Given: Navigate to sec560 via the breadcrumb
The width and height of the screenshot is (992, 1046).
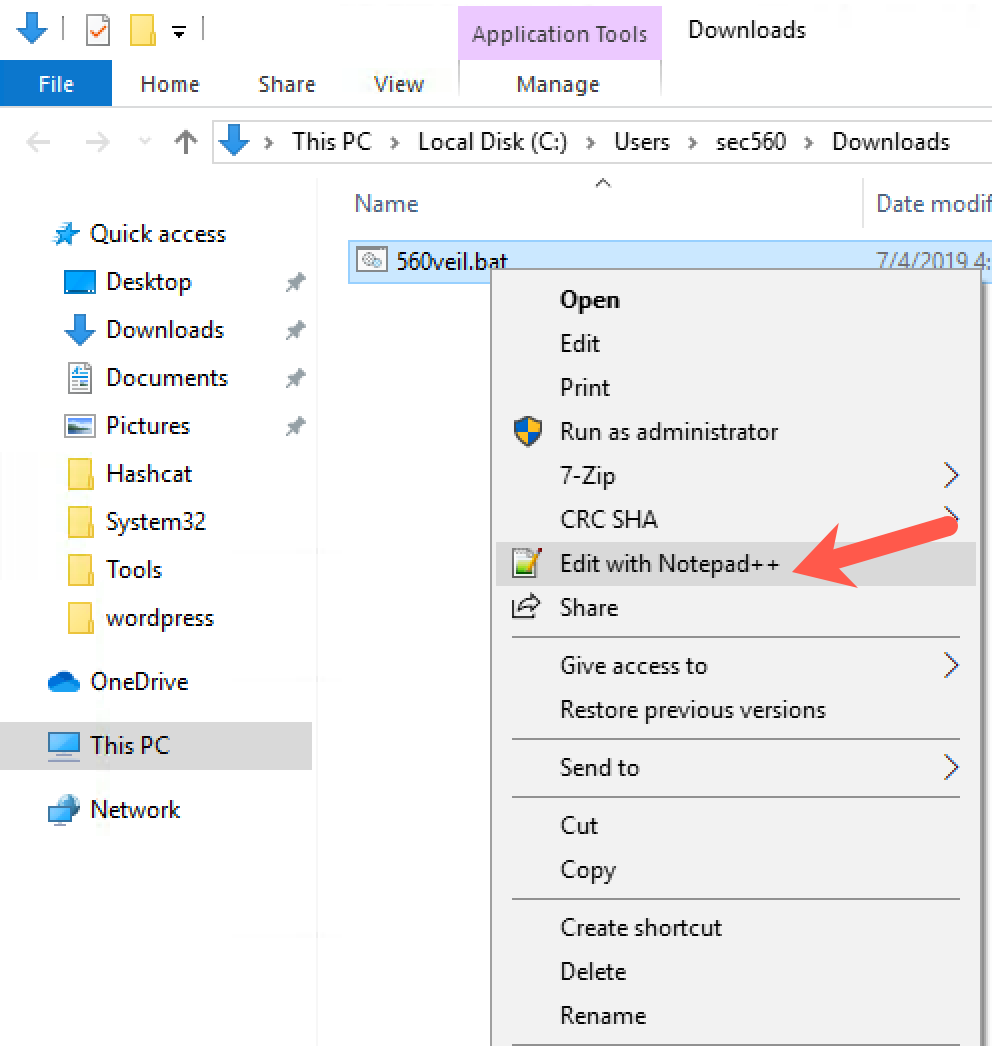Looking at the screenshot, I should pos(751,142).
